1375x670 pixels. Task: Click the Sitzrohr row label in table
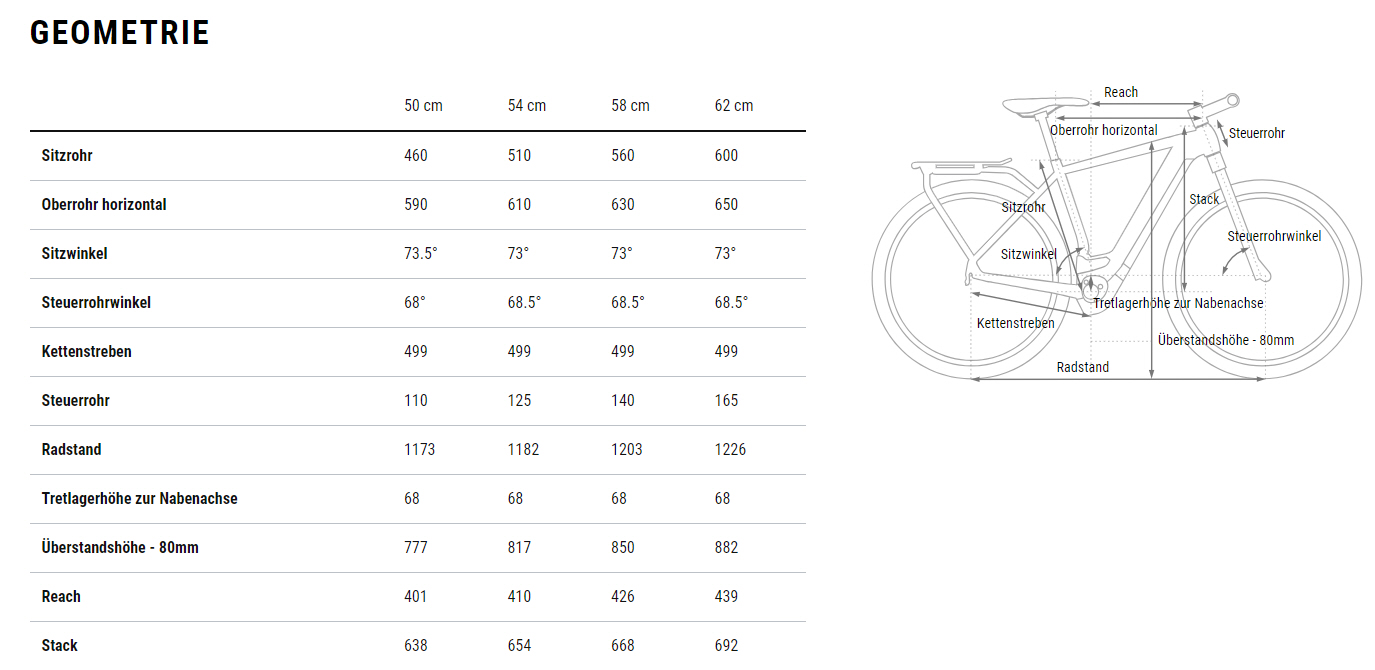(67, 156)
